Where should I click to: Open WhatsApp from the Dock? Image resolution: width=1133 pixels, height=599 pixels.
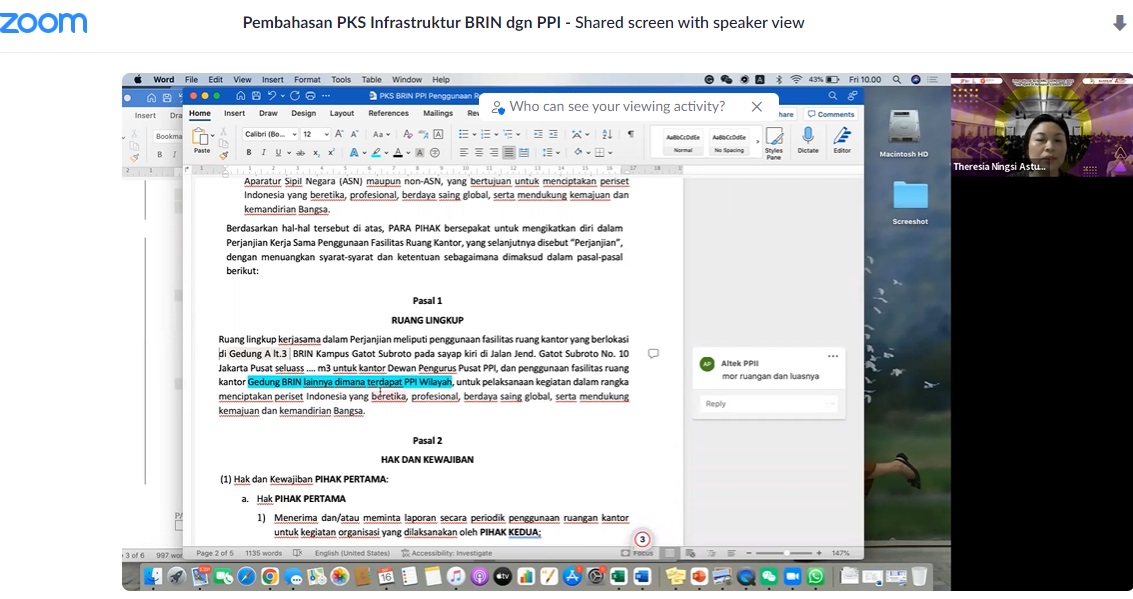point(816,577)
